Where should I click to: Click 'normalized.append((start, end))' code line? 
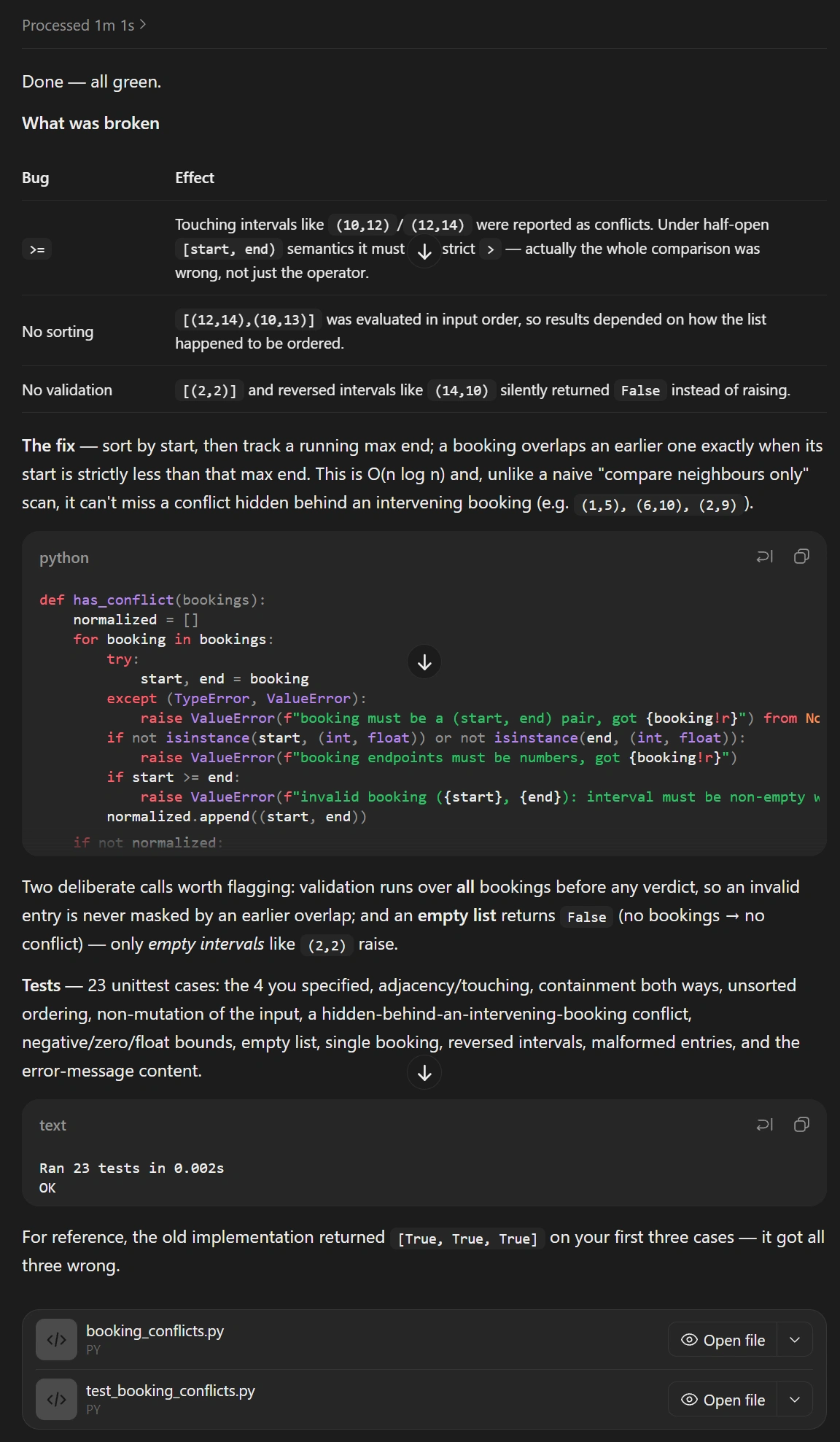237,816
